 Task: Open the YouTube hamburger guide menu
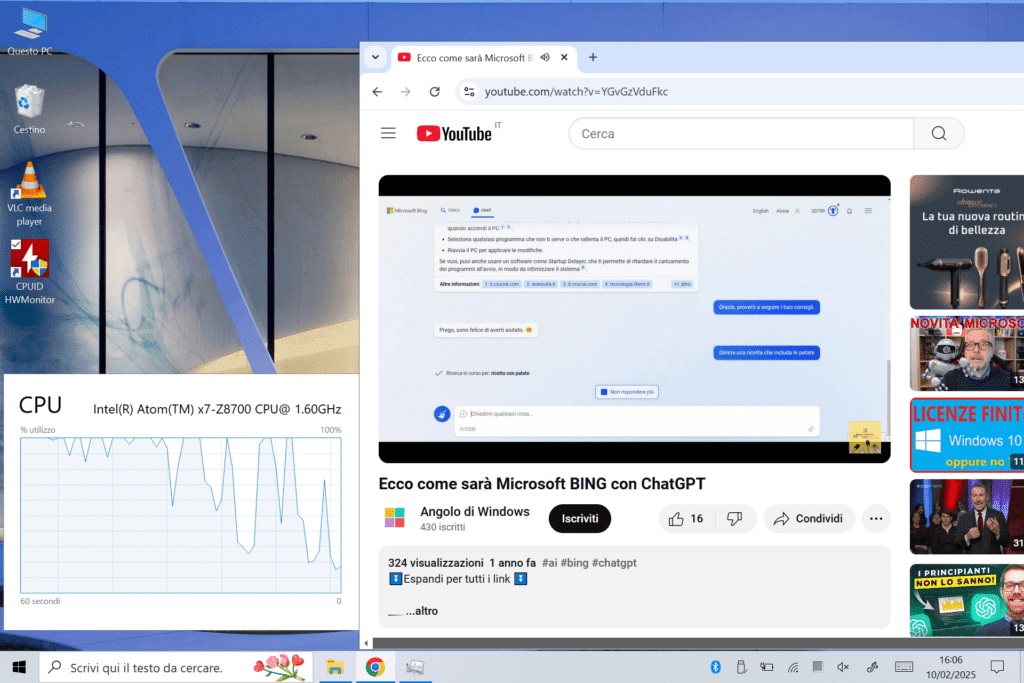coord(388,133)
